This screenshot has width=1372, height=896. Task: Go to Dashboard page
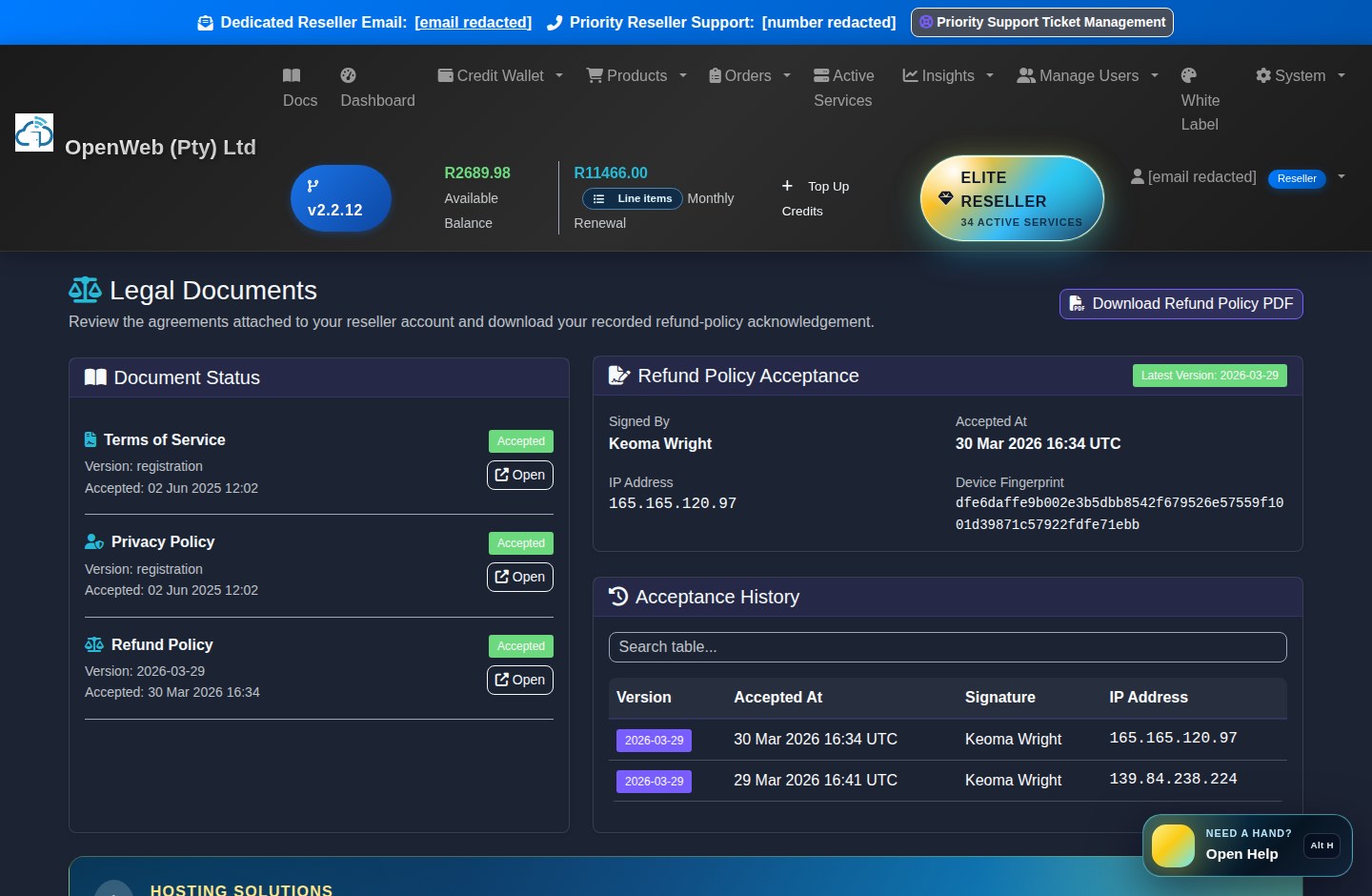377,88
